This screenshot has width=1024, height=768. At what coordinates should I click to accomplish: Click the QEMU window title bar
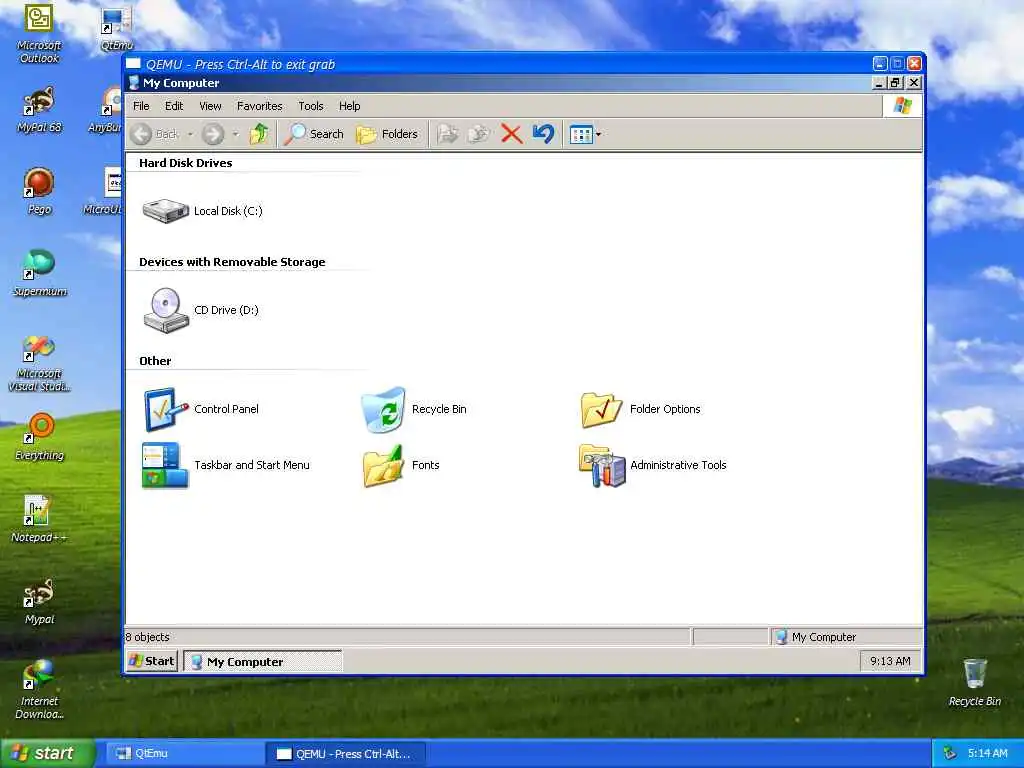[x=496, y=64]
